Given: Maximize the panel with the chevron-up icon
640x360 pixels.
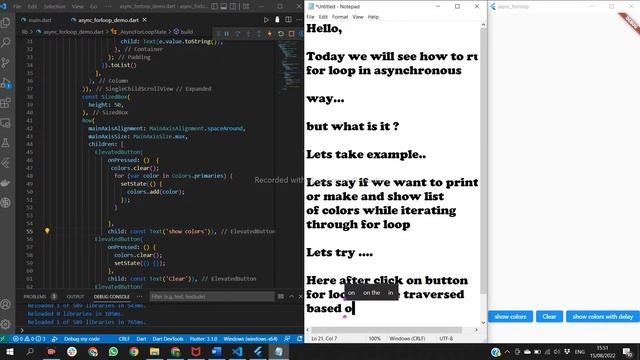Looking at the screenshot, I should (x=291, y=297).
